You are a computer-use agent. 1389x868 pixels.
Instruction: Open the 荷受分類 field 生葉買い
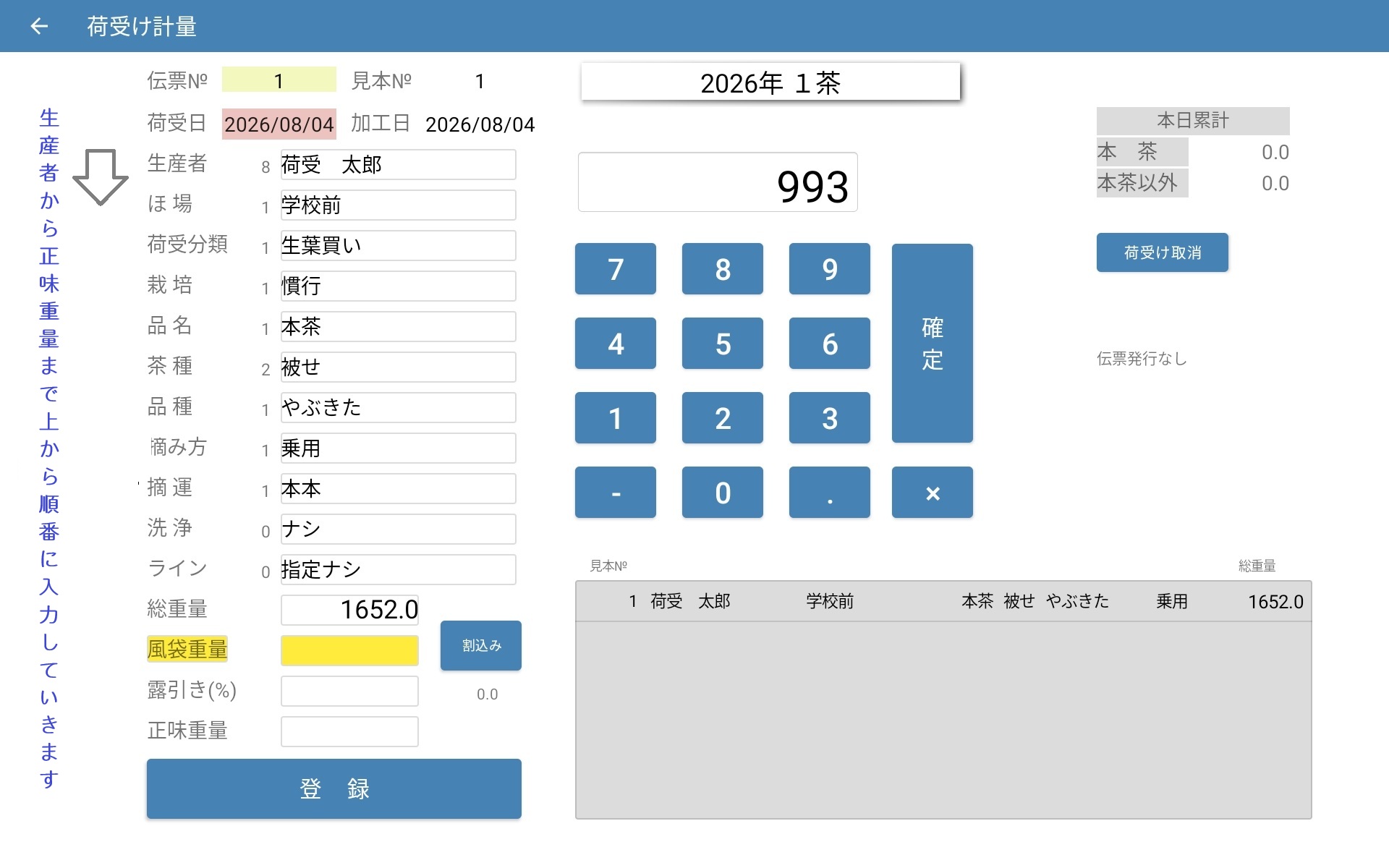pyautogui.click(x=398, y=246)
